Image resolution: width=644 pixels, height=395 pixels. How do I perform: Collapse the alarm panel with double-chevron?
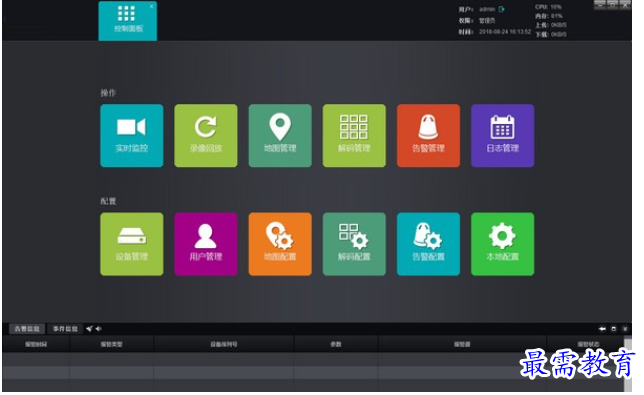(x=625, y=329)
